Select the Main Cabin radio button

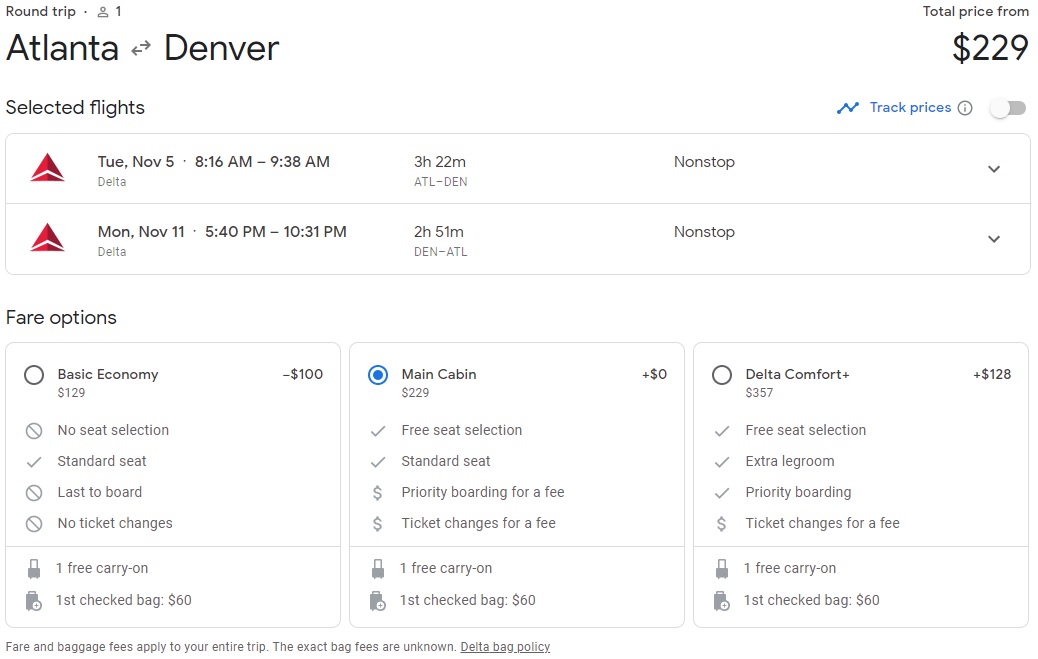tap(378, 375)
